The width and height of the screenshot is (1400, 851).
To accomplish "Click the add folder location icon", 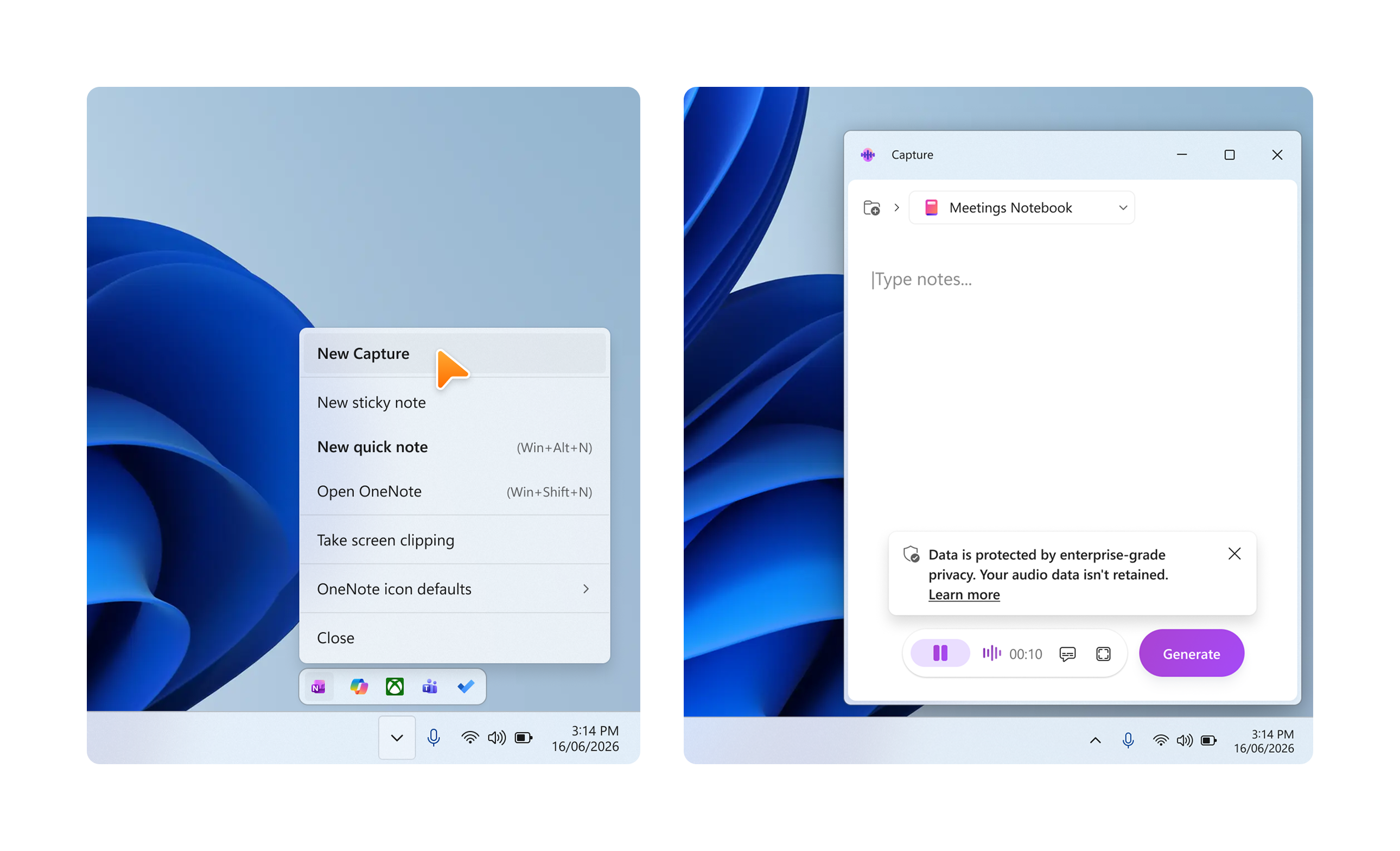I will [871, 208].
